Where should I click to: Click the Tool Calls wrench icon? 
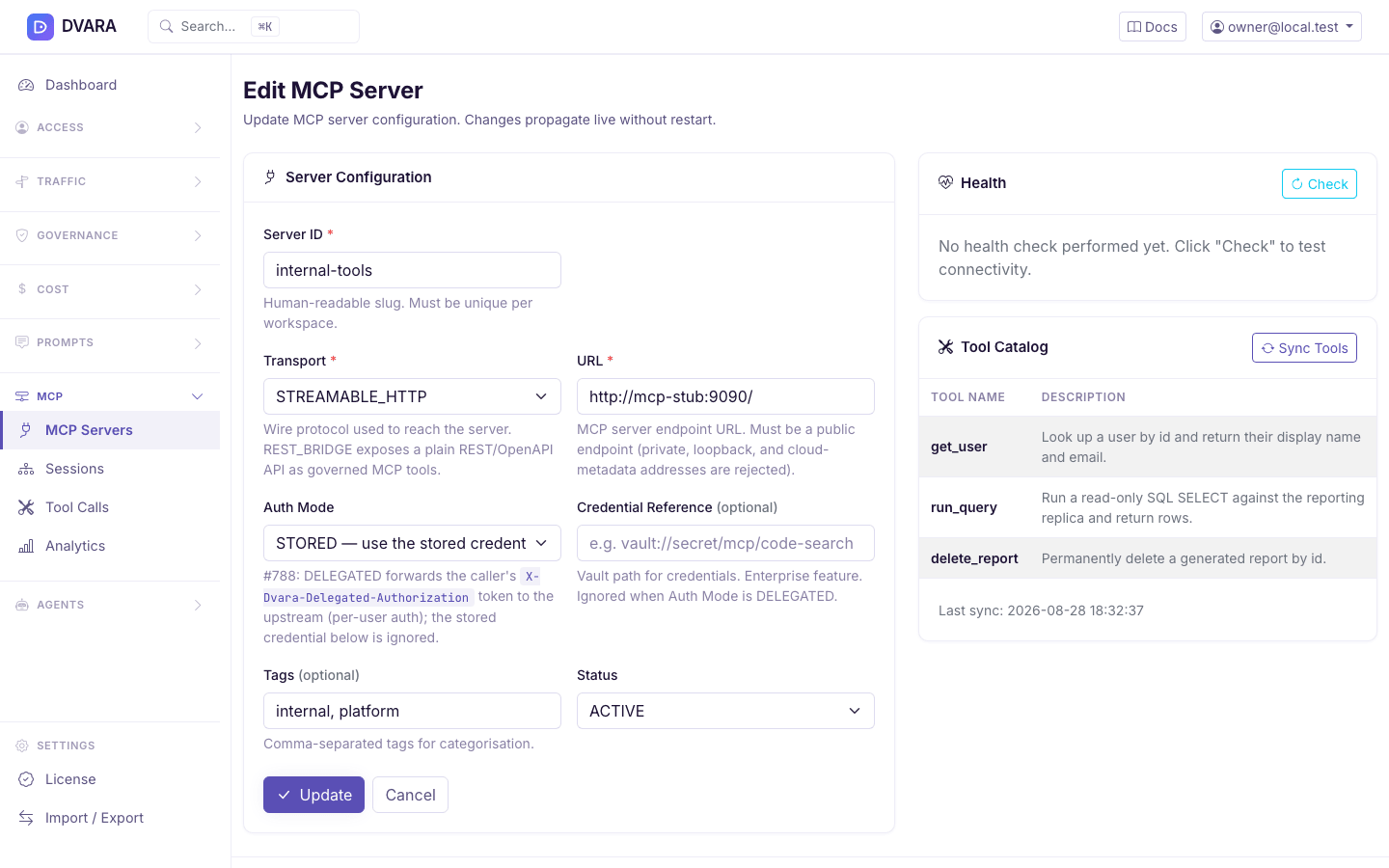[x=26, y=507]
